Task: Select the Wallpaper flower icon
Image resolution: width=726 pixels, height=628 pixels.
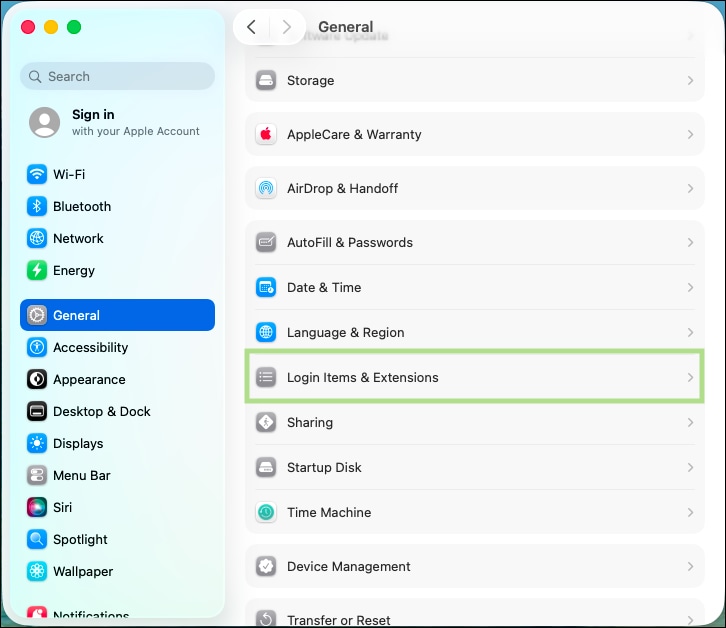Action: pos(37,571)
